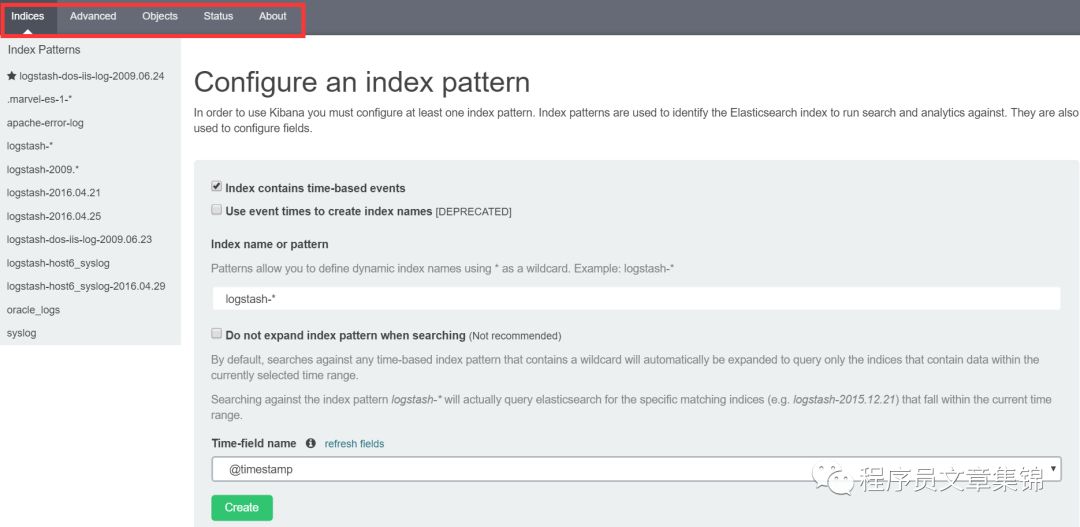The height and width of the screenshot is (527, 1080).
Task: Click the star icon beside logstash-dos-iis-log-2009.06.24
Action: coord(12,76)
